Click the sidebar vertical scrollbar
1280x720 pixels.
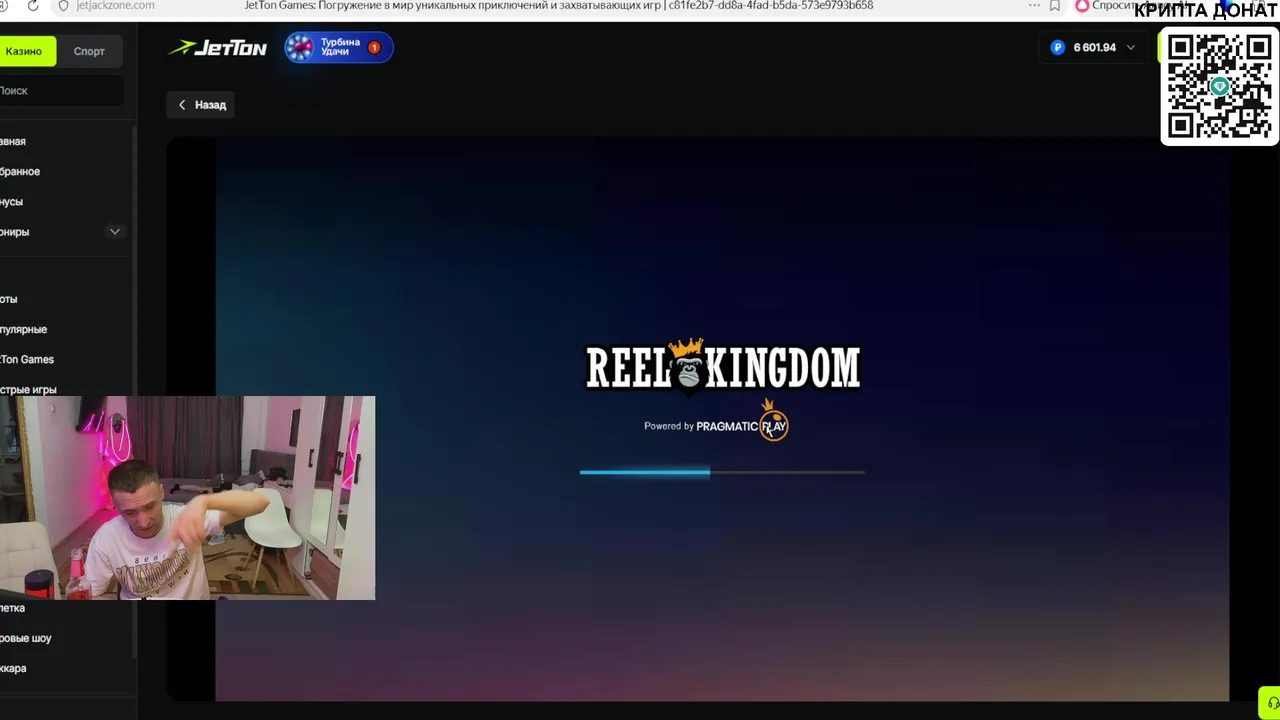tap(134, 390)
